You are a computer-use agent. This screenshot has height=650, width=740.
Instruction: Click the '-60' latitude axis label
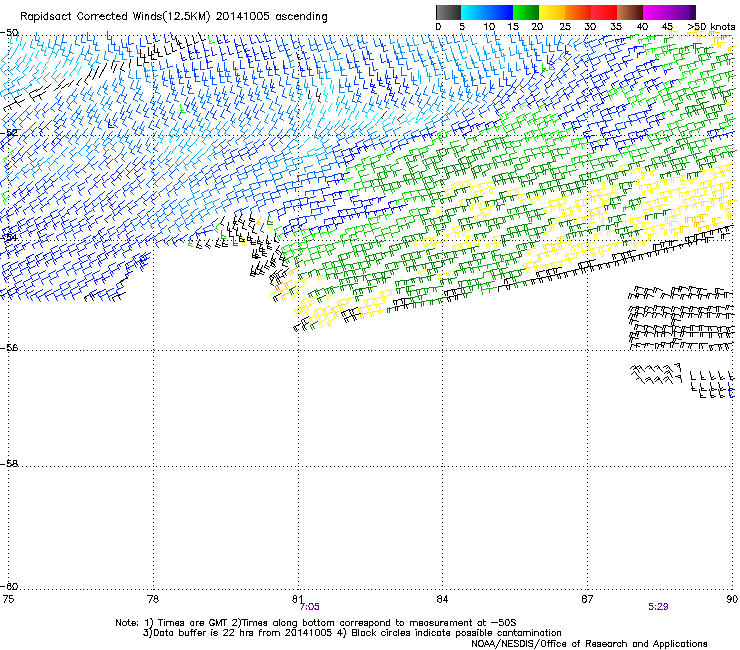tap(9, 586)
